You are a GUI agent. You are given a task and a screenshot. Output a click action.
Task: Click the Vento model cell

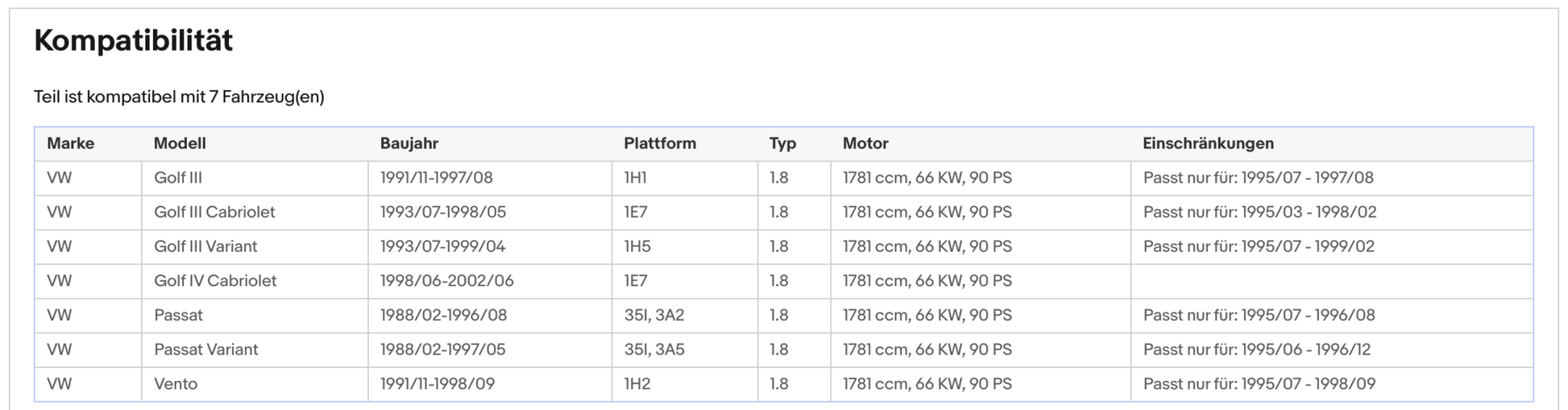(x=176, y=384)
